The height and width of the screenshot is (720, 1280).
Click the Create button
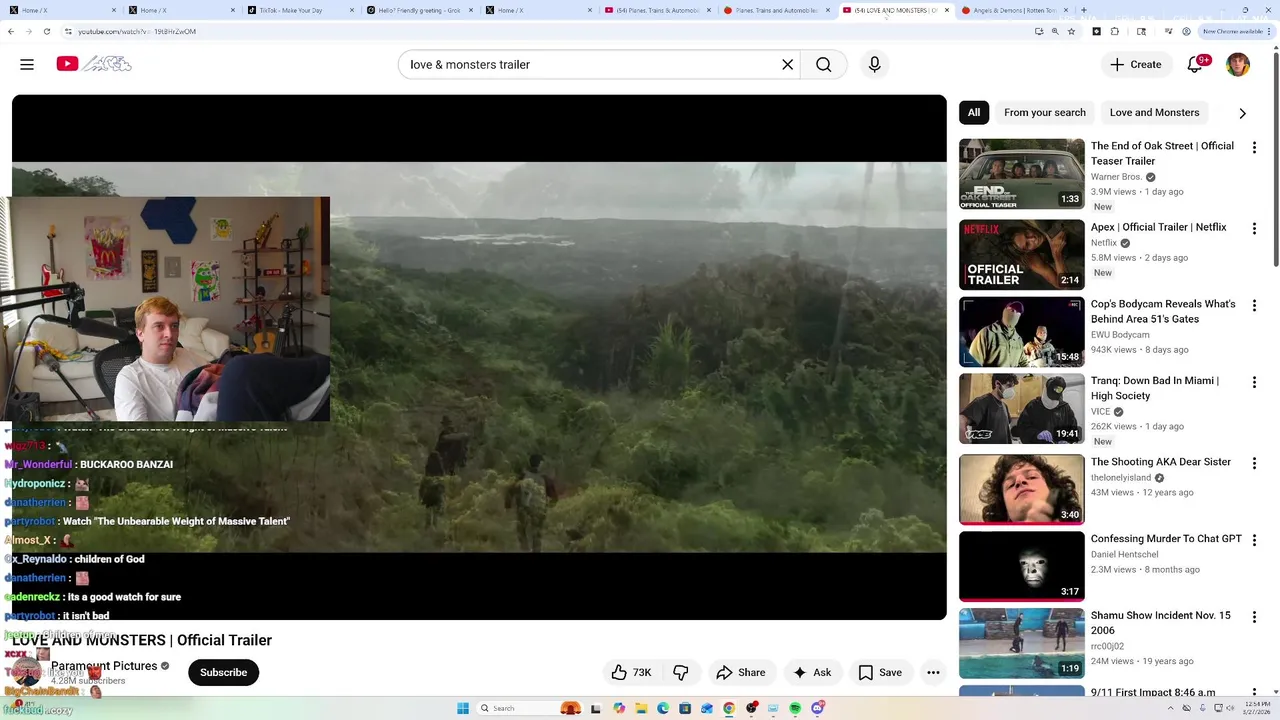click(x=1135, y=64)
